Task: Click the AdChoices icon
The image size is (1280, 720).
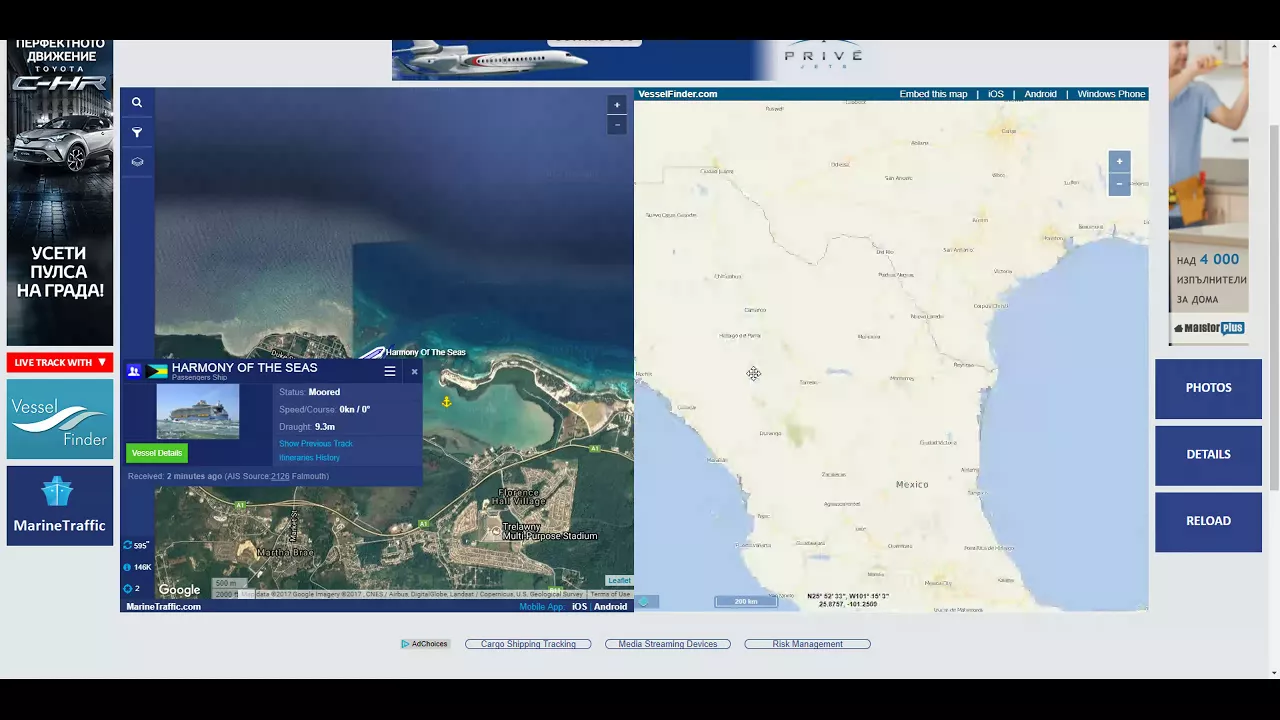Action: click(425, 644)
